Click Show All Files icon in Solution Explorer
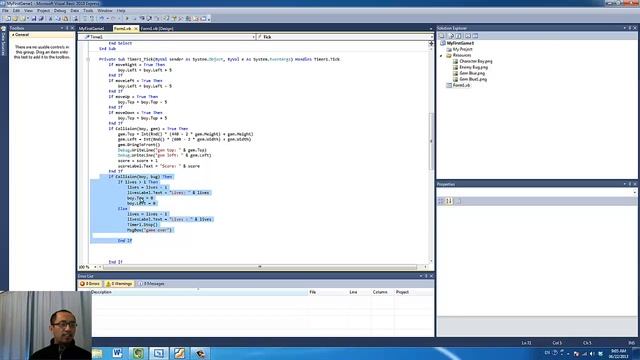640x360 pixels. 451,36
